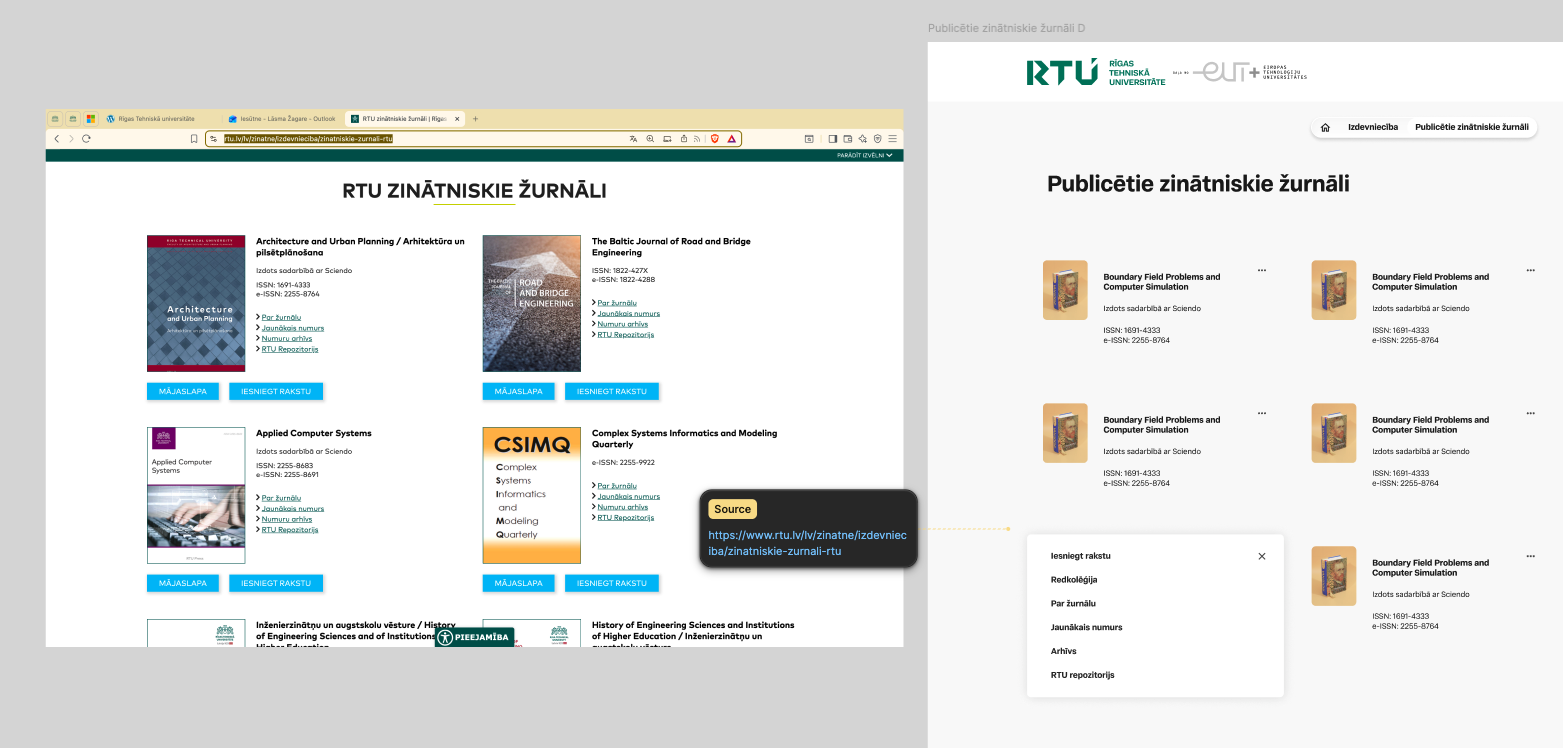Open the Brave Rewards triangle icon
Viewport: 1563px width, 748px height.
732,139
